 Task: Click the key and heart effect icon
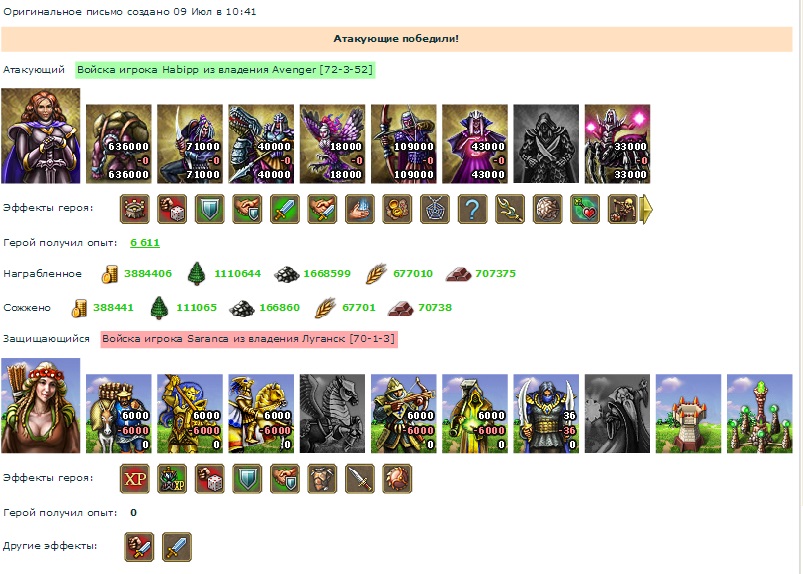(x=585, y=209)
